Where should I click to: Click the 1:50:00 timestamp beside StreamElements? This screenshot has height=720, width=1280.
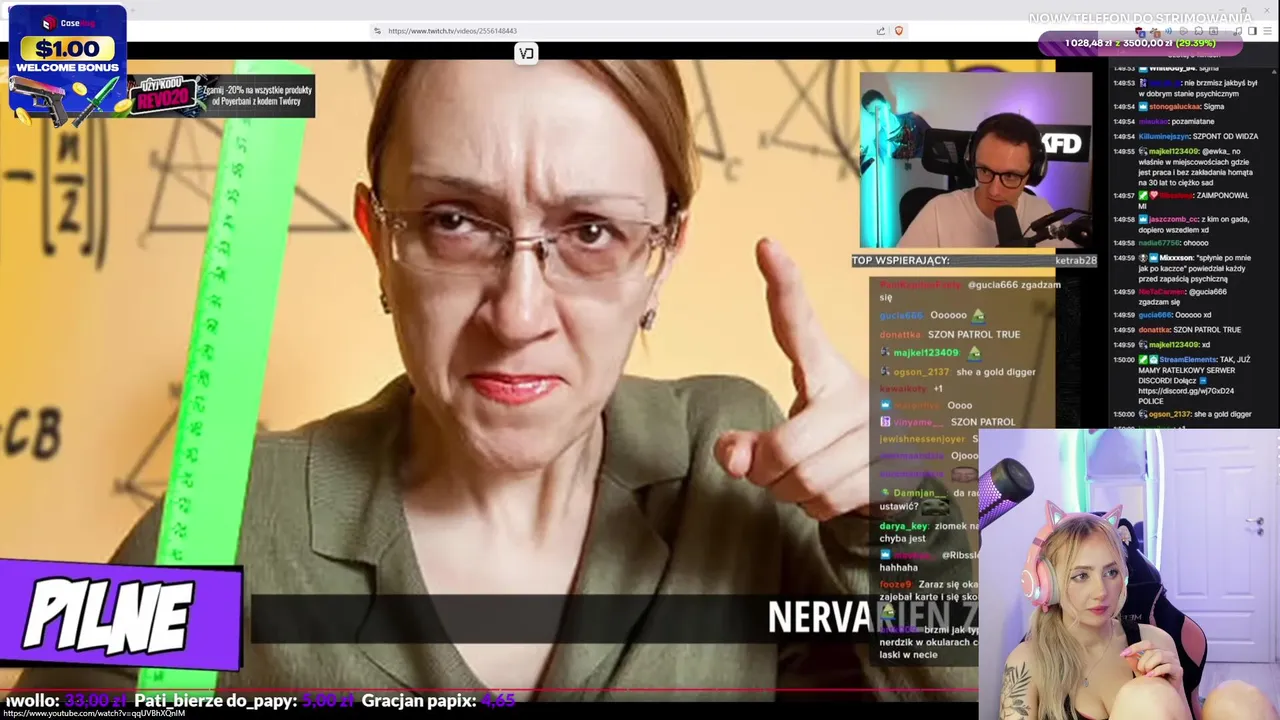pos(1124,360)
